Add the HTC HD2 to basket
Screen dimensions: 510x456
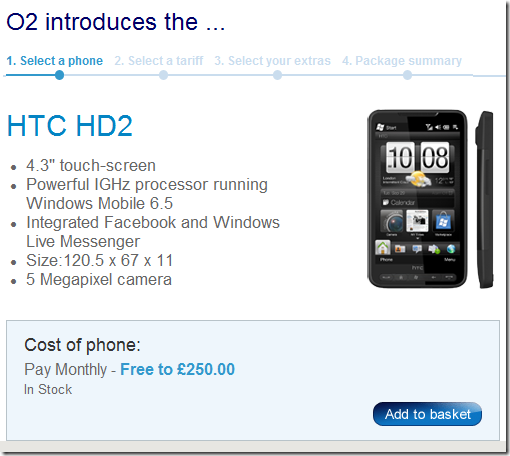click(427, 414)
